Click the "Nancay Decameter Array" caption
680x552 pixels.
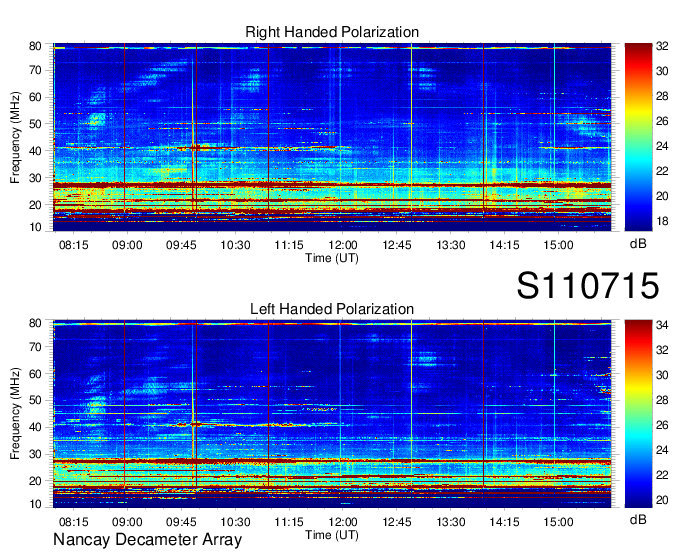pyautogui.click(x=147, y=540)
